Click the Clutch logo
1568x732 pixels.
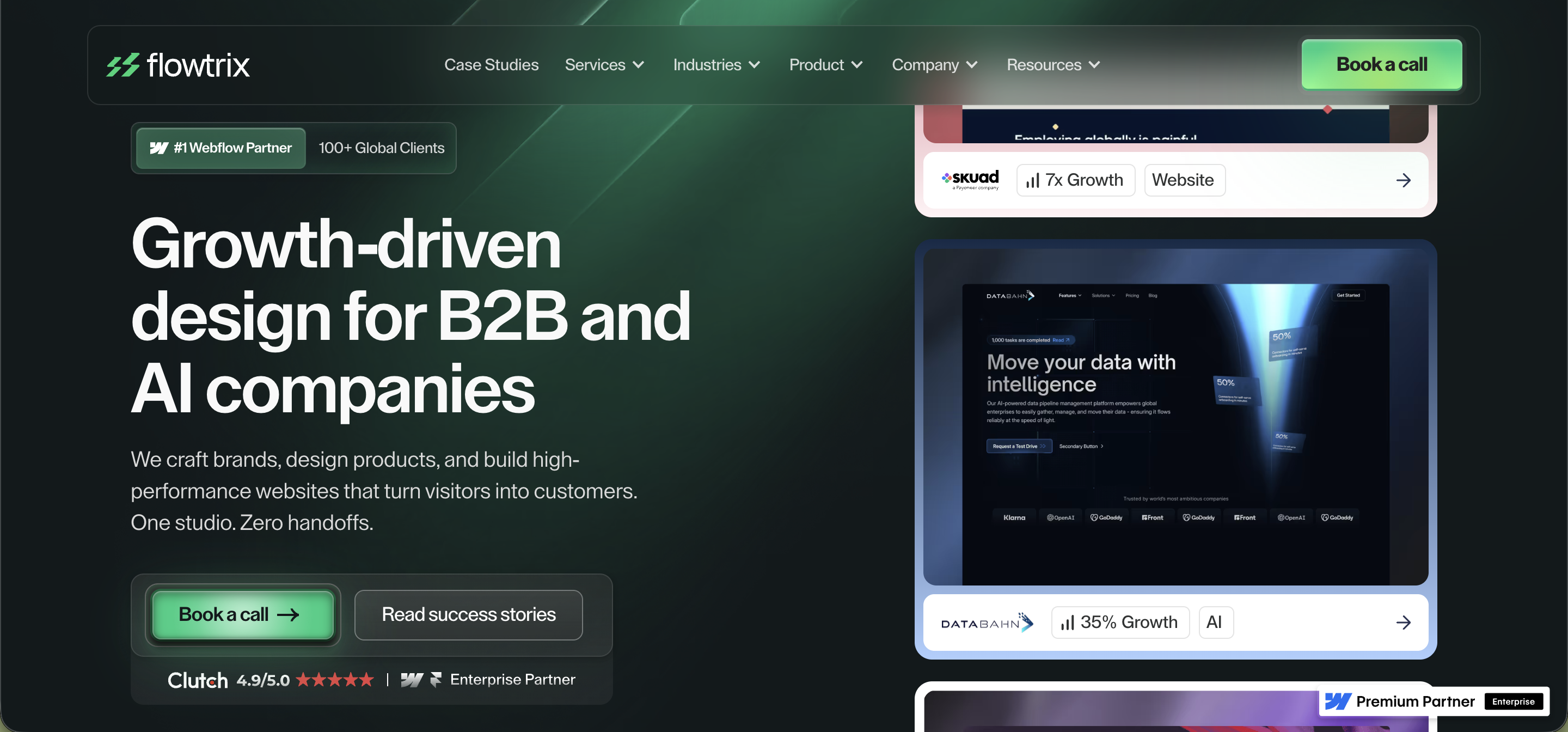198,680
